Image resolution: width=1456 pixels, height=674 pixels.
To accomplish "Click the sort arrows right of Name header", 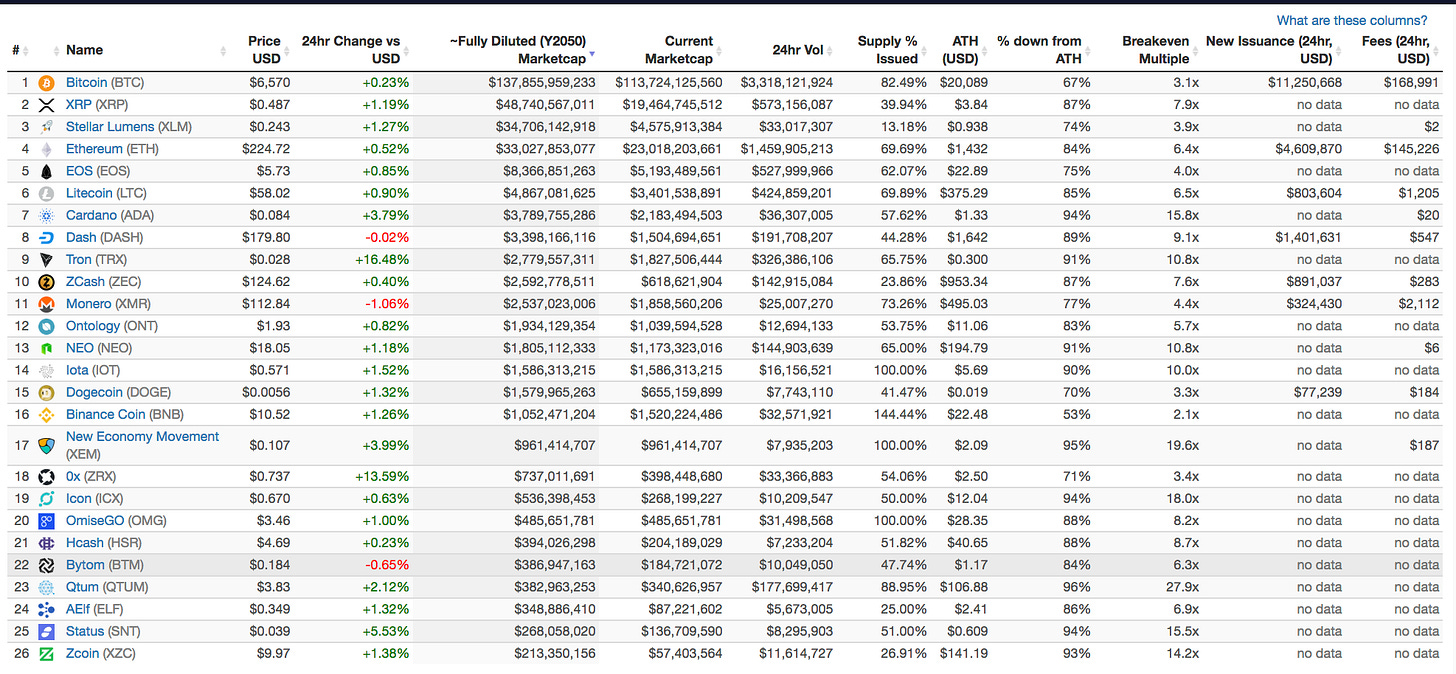I will point(223,51).
